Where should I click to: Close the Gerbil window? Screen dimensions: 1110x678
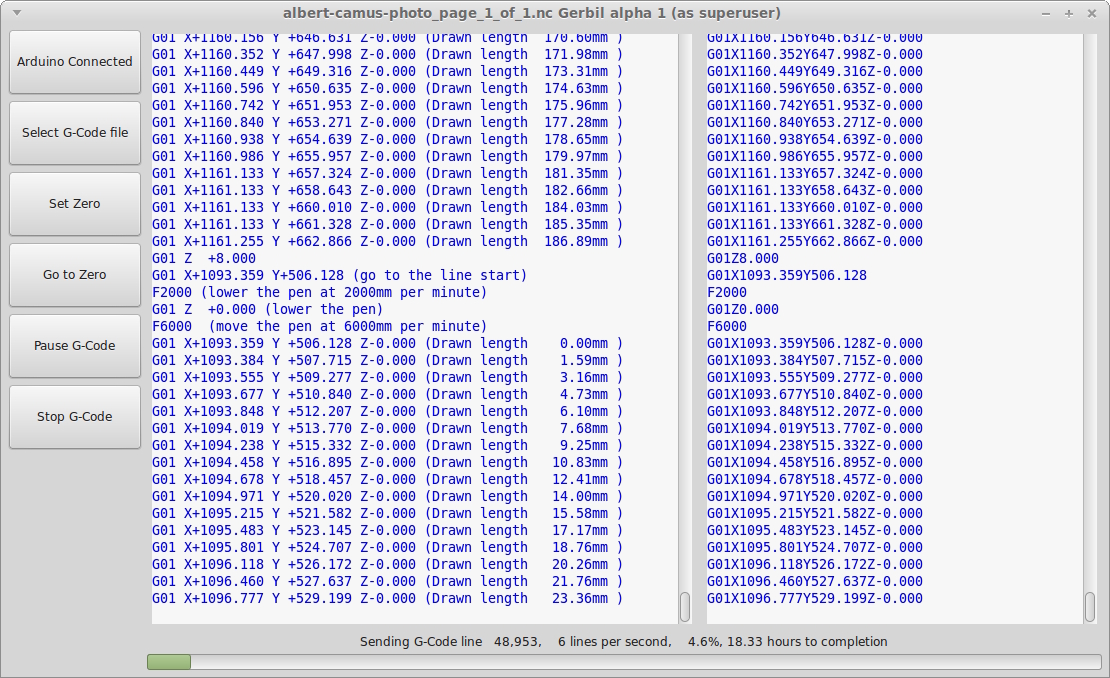point(1090,14)
